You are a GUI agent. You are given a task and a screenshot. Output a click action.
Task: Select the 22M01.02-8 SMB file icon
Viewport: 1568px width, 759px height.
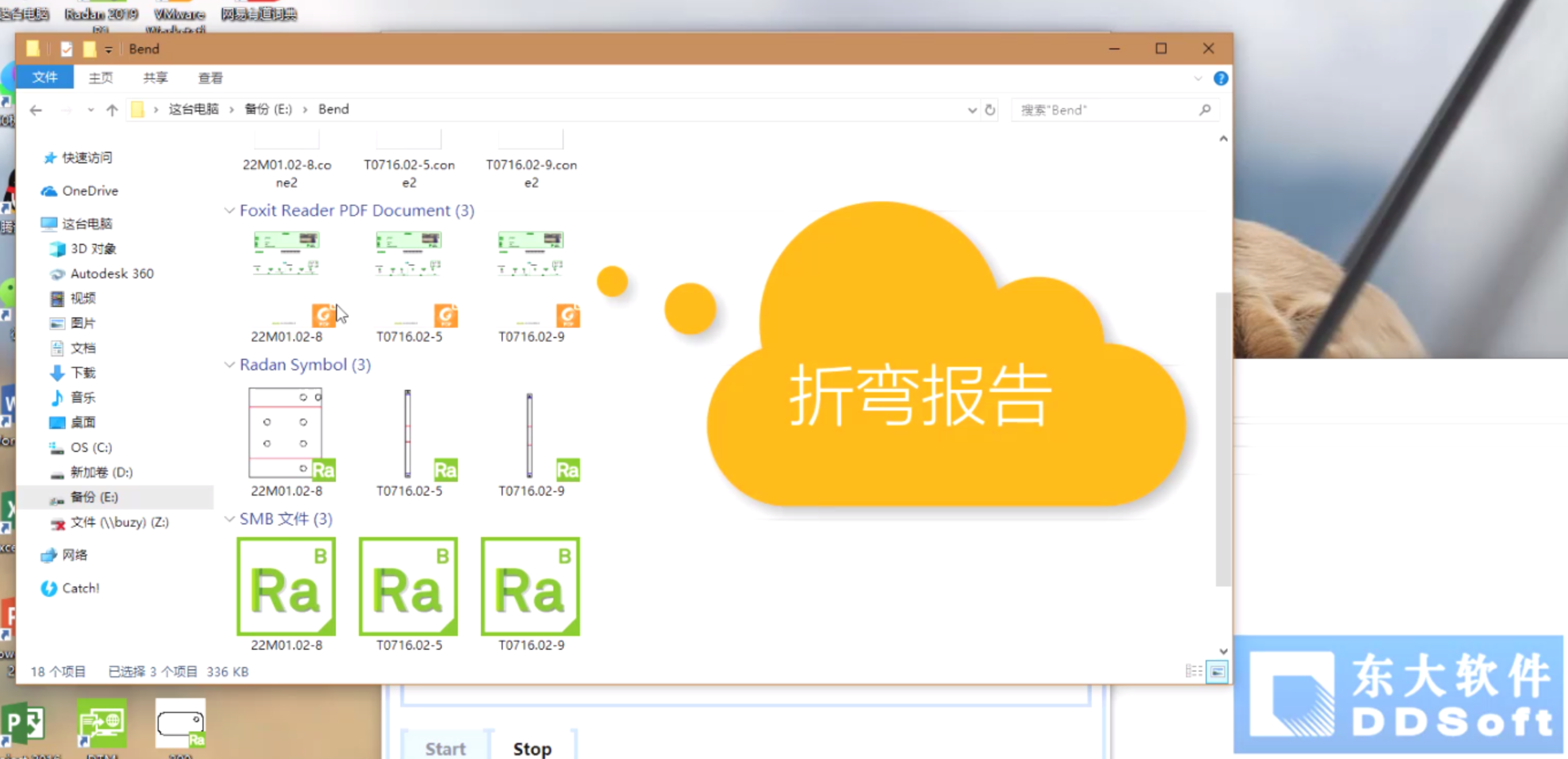coord(286,586)
